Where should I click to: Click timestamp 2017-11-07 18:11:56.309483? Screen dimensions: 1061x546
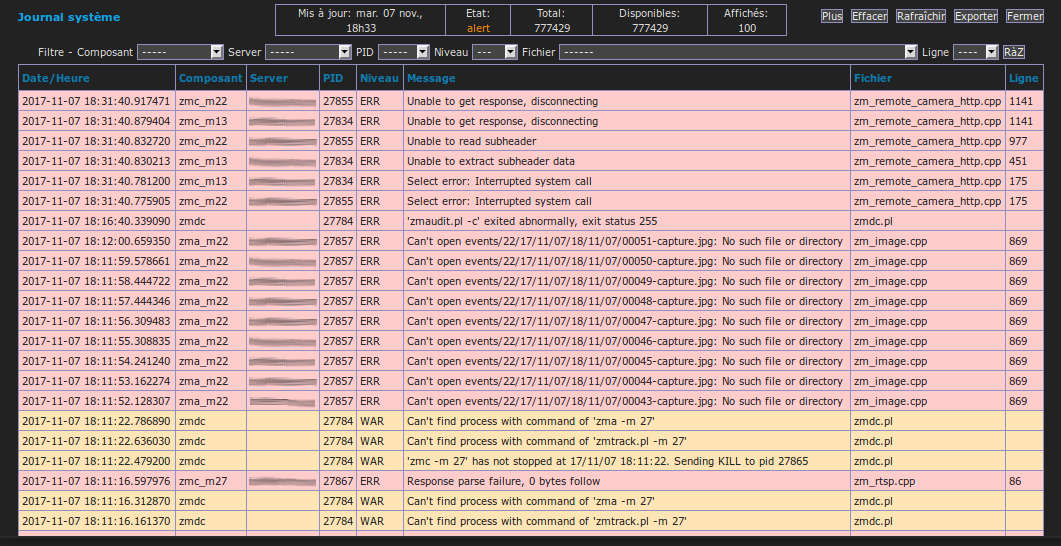(96, 321)
